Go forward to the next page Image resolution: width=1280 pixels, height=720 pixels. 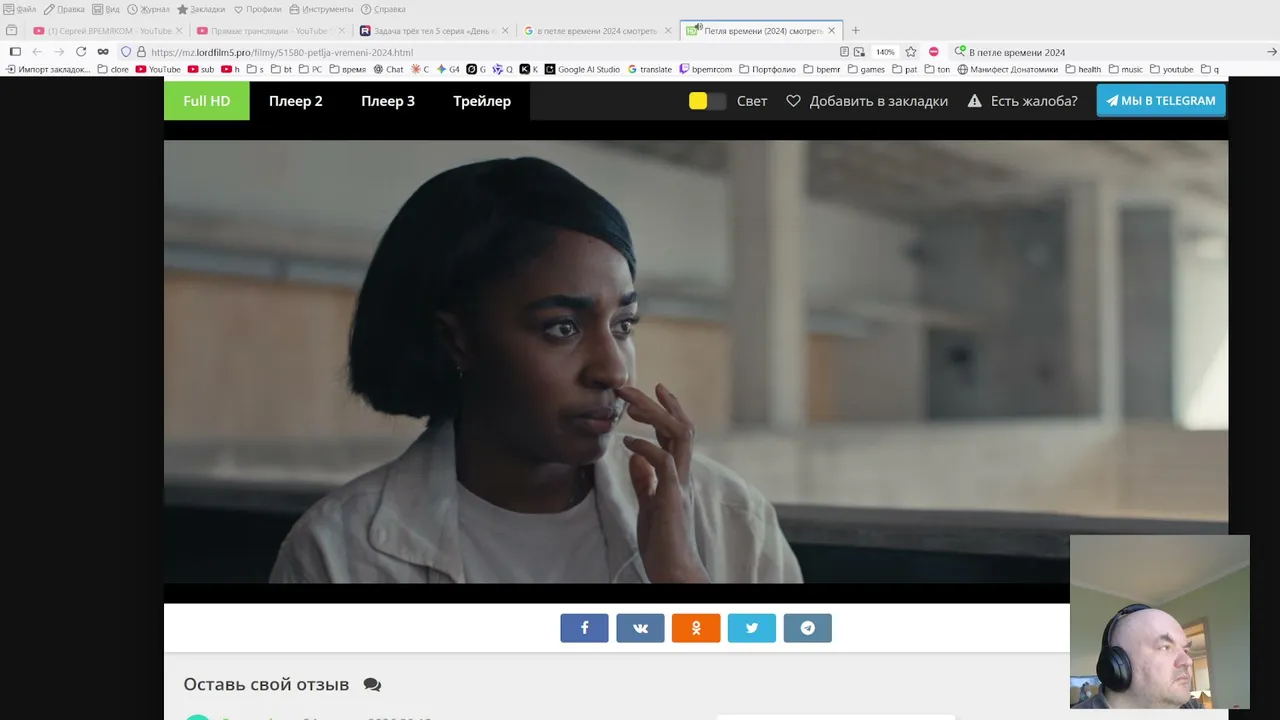[x=59, y=52]
